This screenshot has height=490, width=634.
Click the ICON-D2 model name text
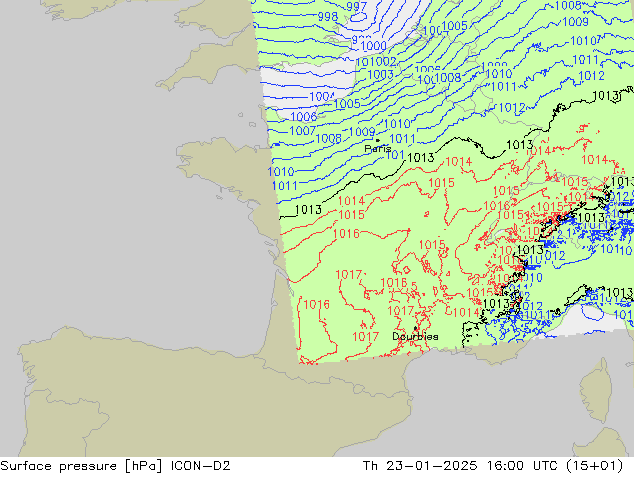(x=201, y=466)
